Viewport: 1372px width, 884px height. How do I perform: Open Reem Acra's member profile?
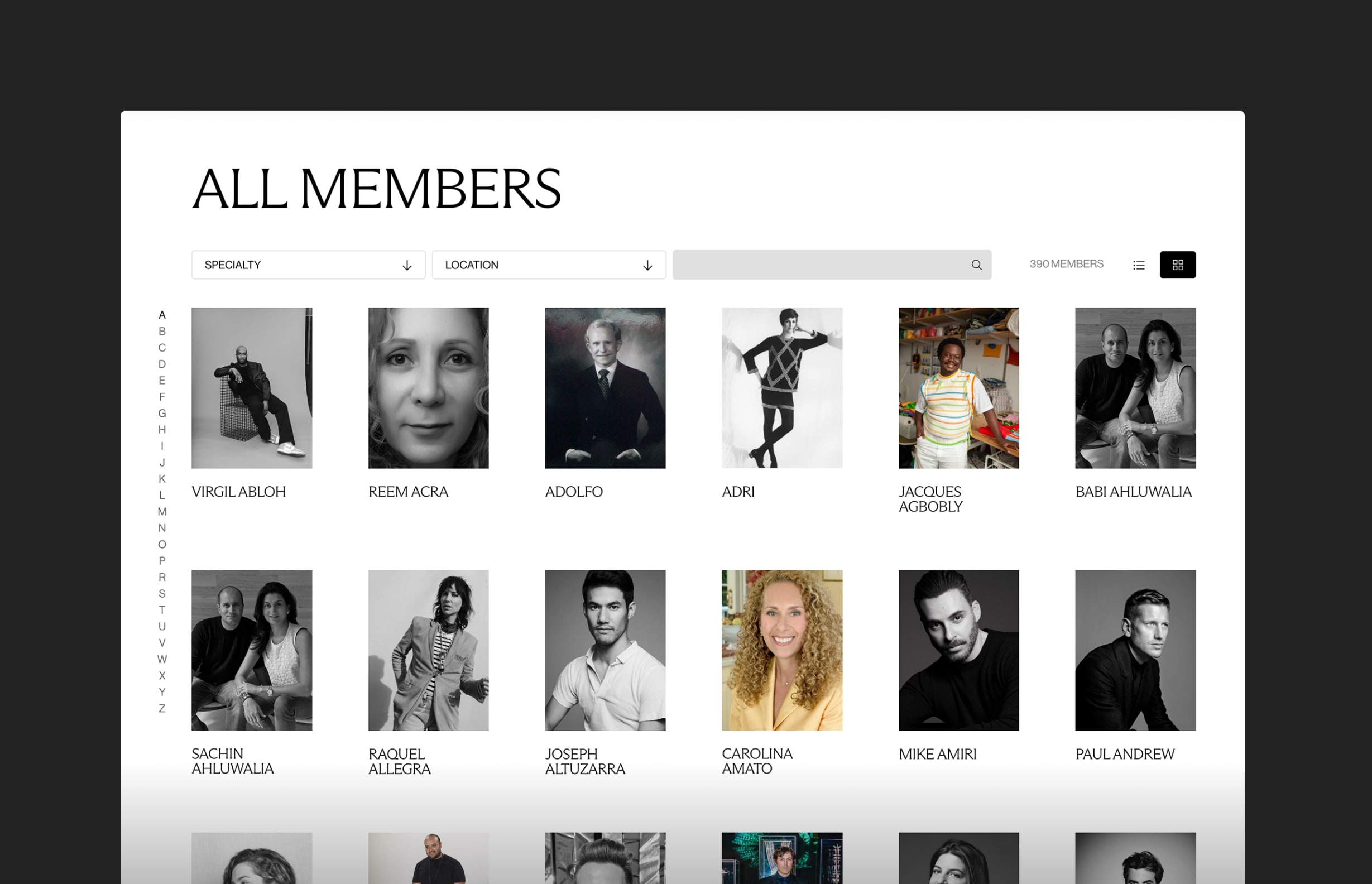428,388
